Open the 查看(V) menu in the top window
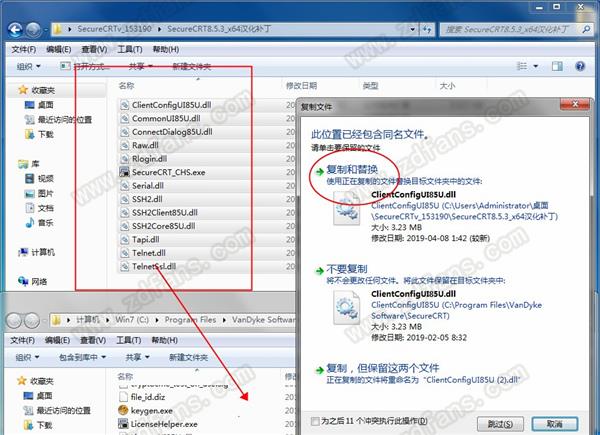Screen dimensions: 600x435 (94, 49)
